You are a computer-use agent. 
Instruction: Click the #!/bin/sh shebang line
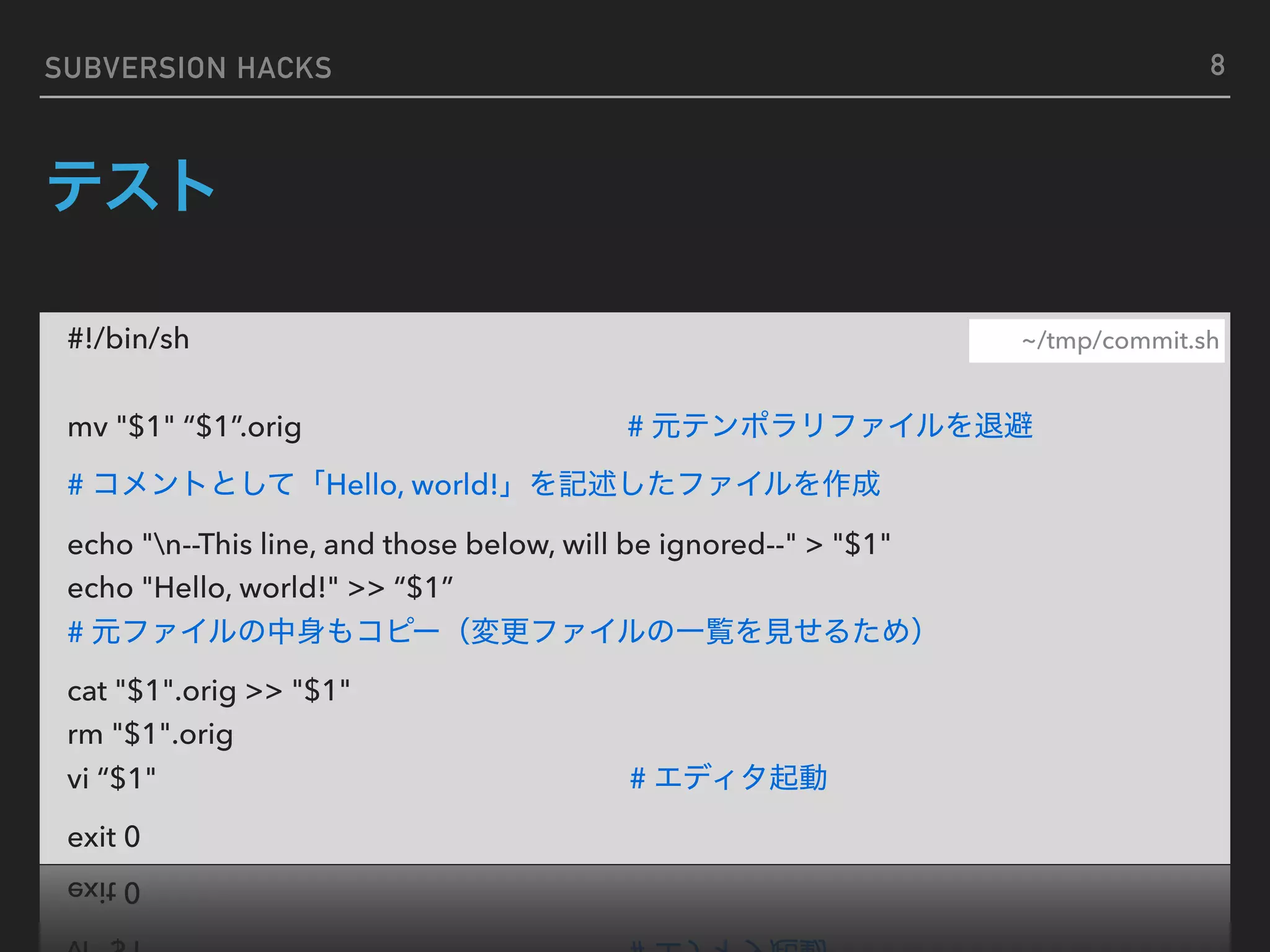click(128, 339)
